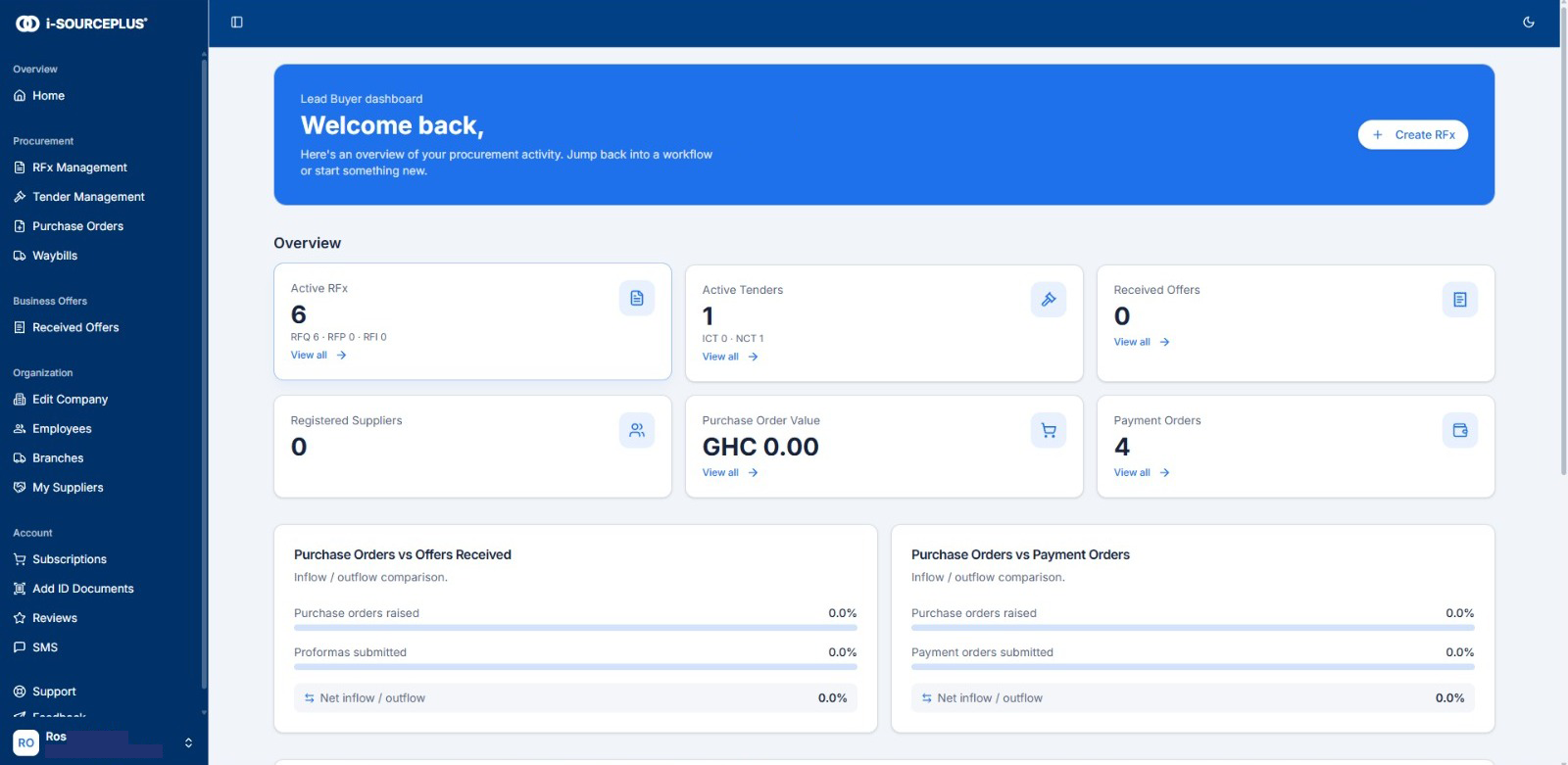Image resolution: width=1568 pixels, height=765 pixels.
Task: View all Purchase Order Value
Action: (x=730, y=473)
